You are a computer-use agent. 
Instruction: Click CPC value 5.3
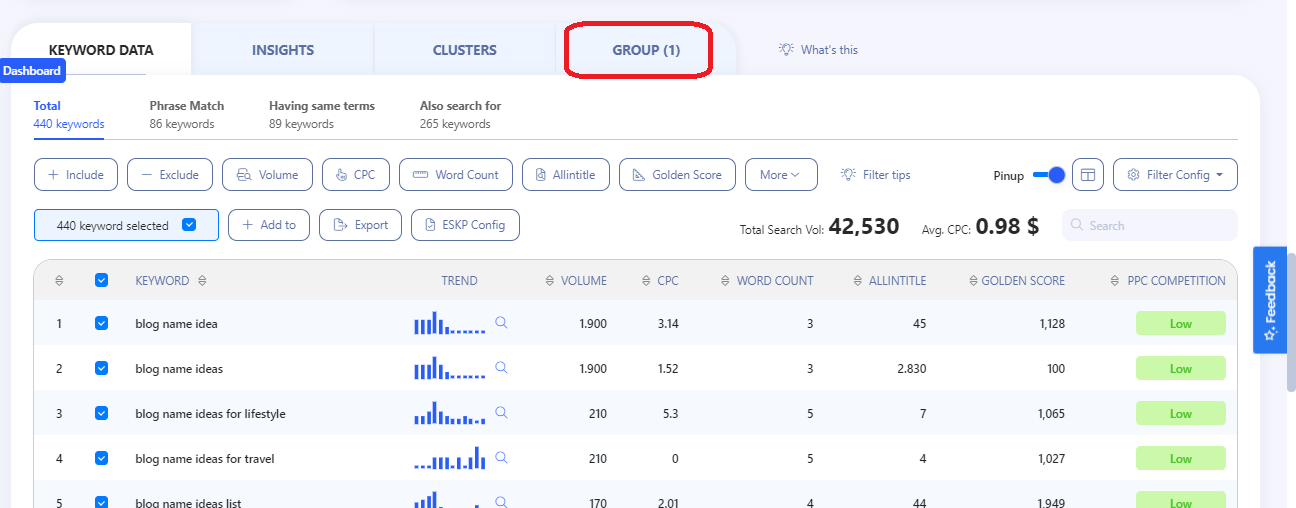671,413
